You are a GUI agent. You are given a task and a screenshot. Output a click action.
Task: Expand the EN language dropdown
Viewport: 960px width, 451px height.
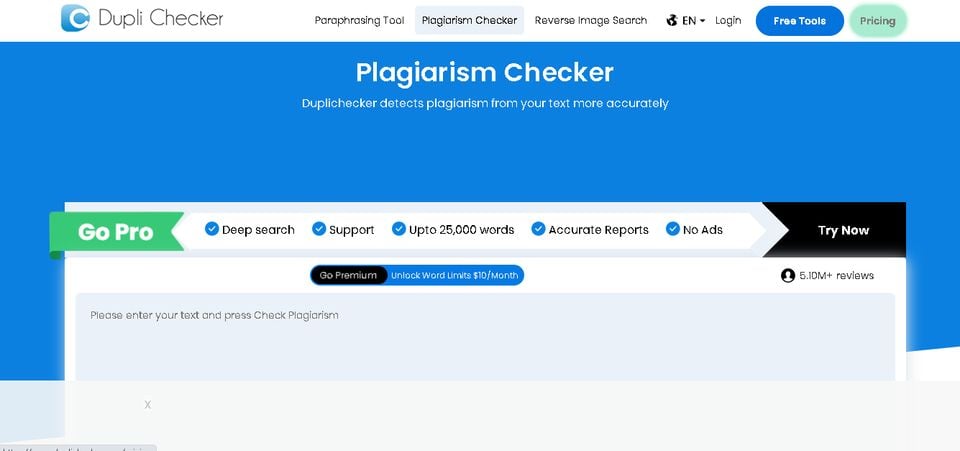coord(694,20)
